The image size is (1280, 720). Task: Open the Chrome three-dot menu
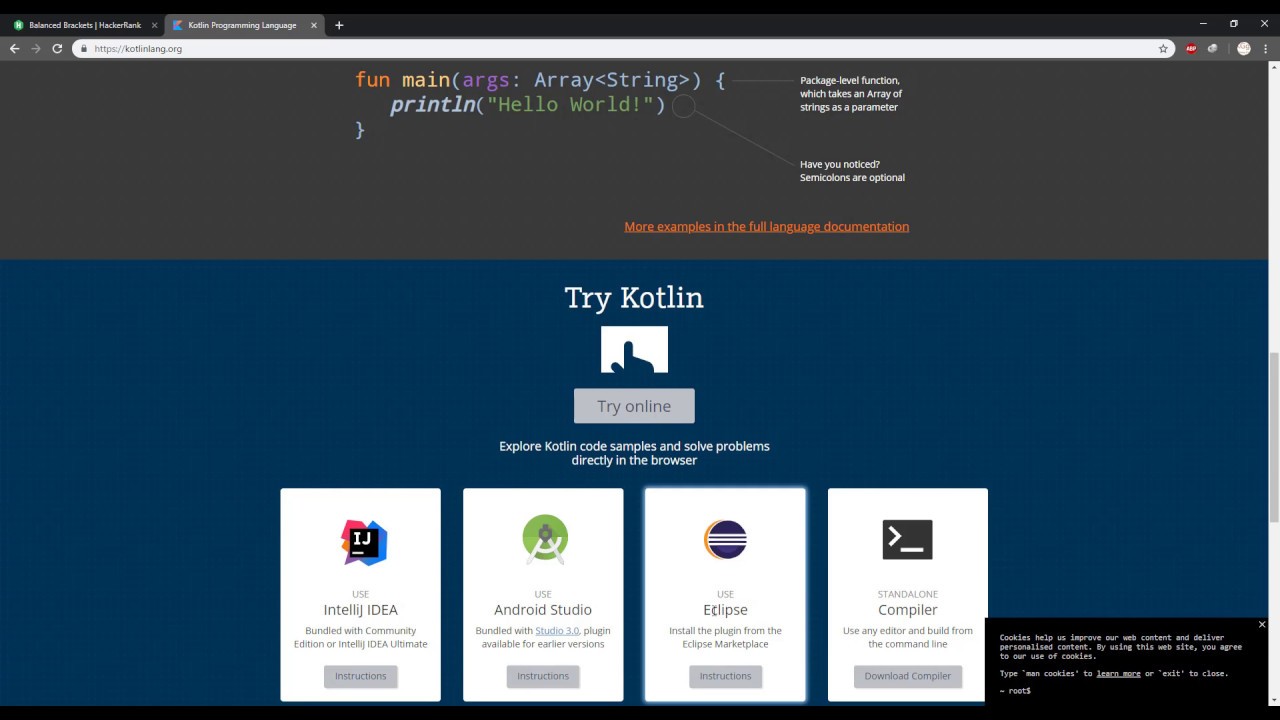(x=1266, y=48)
